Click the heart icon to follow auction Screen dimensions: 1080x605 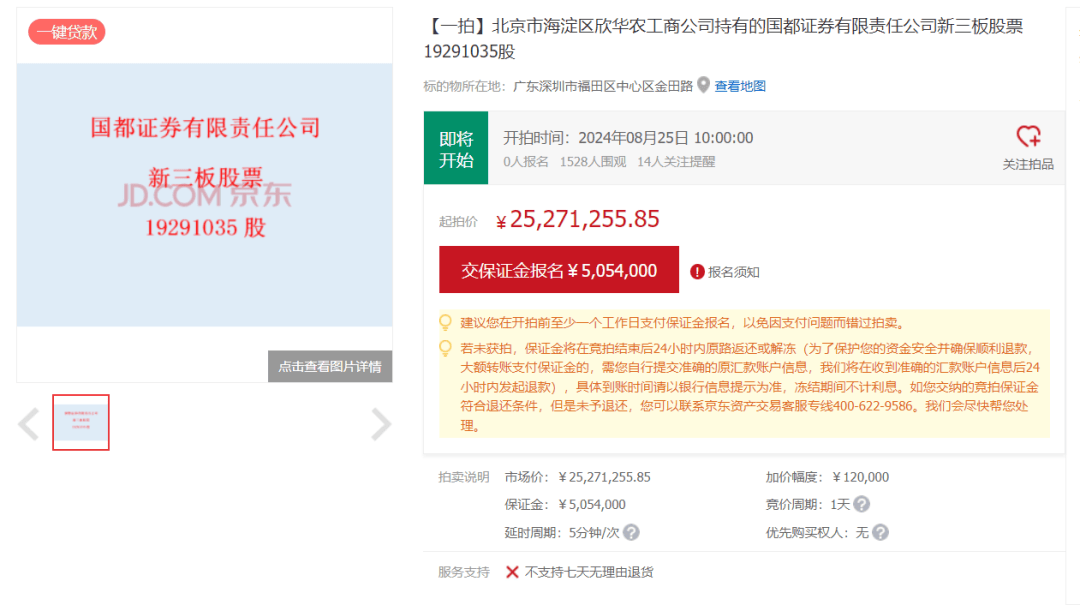[1028, 136]
